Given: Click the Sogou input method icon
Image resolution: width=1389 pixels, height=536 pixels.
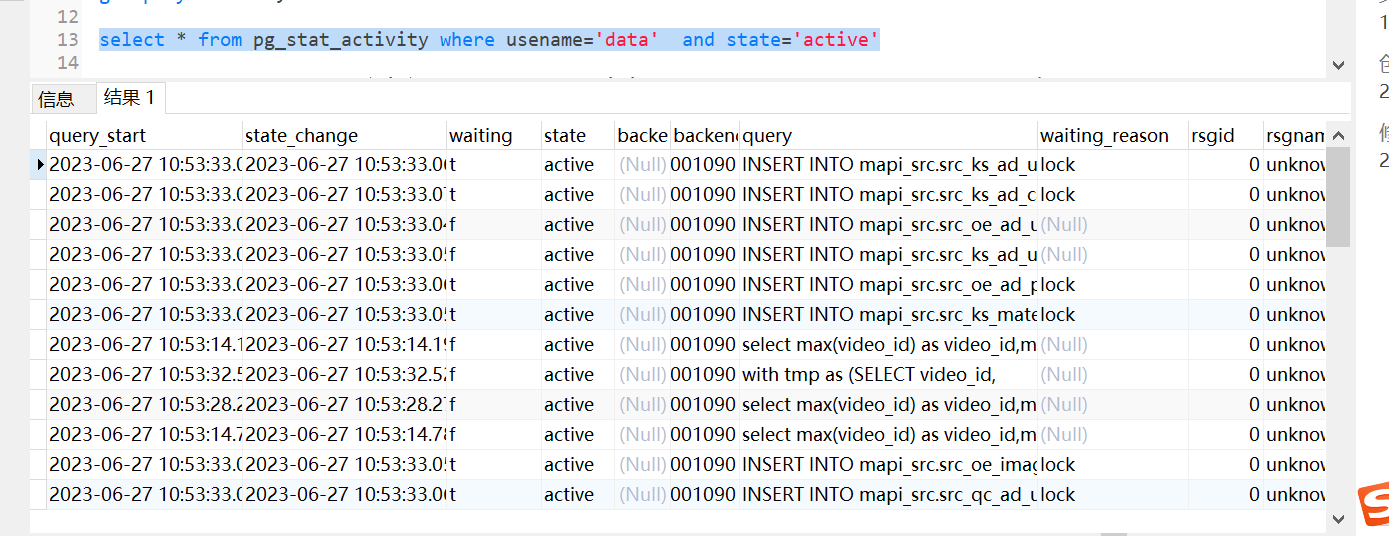Looking at the screenshot, I should coord(1371,506).
